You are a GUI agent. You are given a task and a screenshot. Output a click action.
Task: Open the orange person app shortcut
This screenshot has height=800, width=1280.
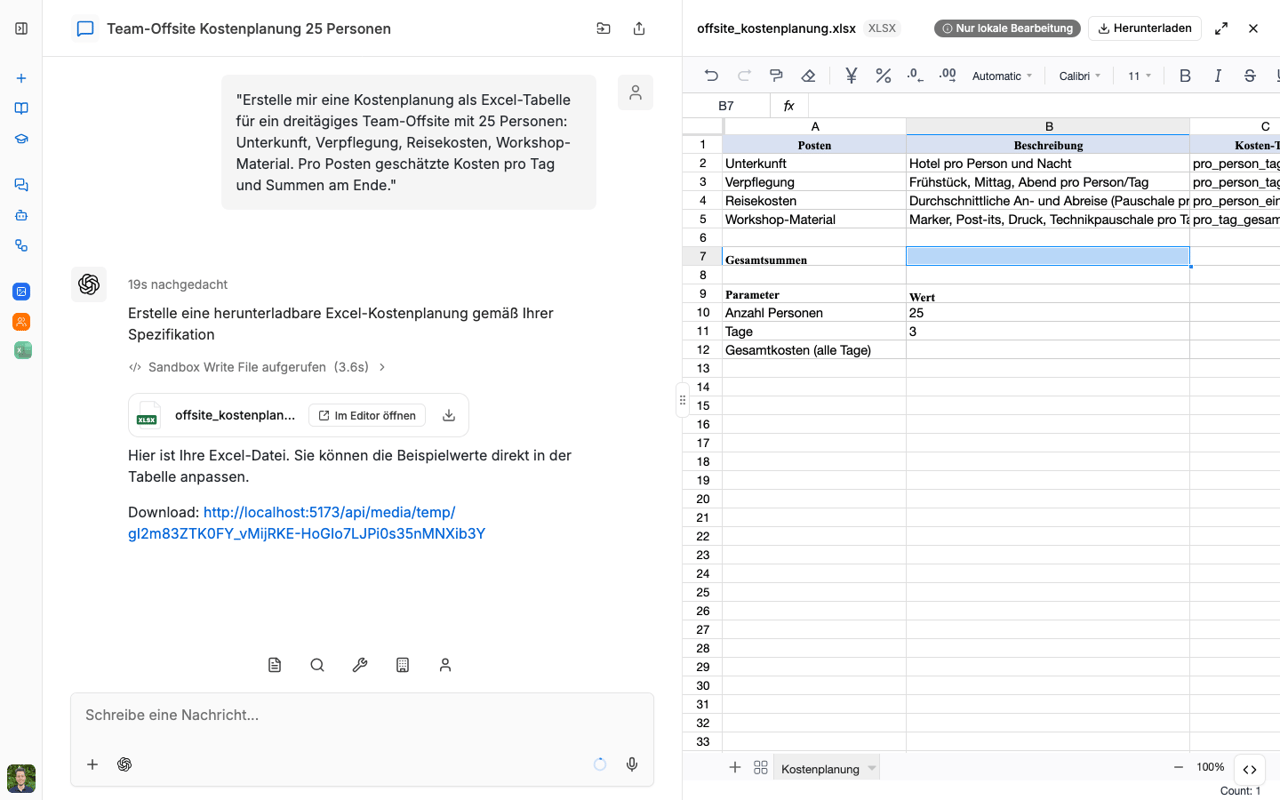21,321
